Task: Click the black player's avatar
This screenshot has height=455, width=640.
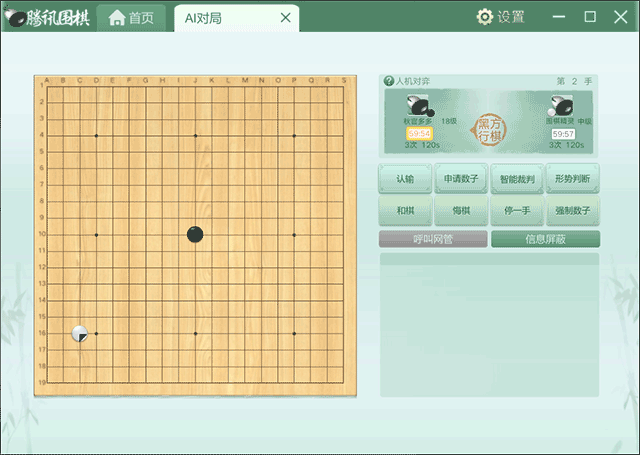Action: point(419,105)
